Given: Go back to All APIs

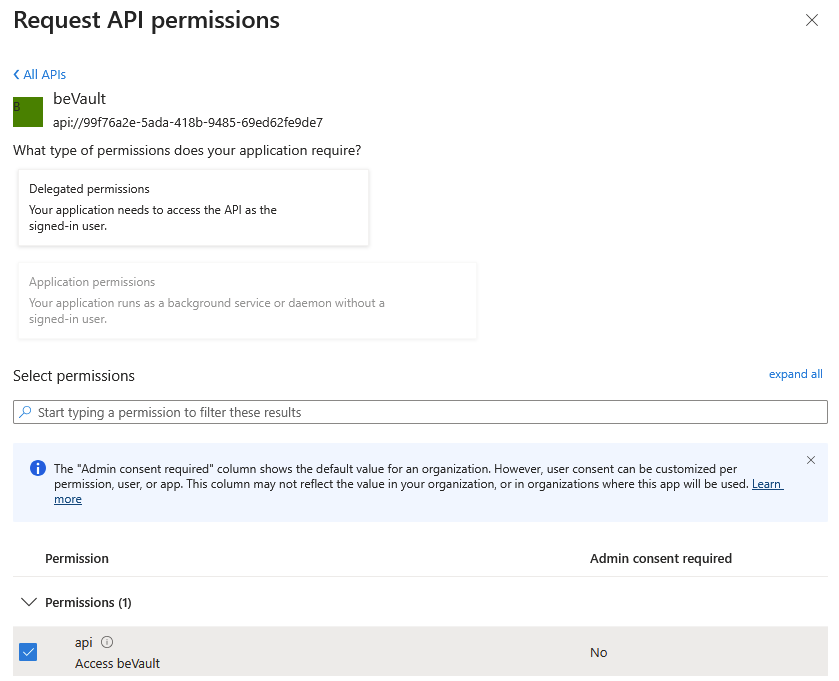Looking at the screenshot, I should point(40,75).
